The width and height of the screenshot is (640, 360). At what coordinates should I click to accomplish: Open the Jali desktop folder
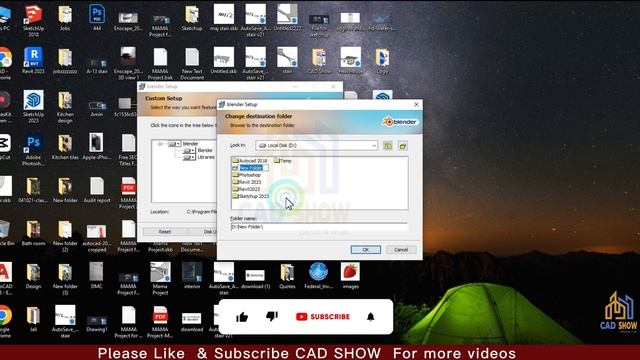33,319
